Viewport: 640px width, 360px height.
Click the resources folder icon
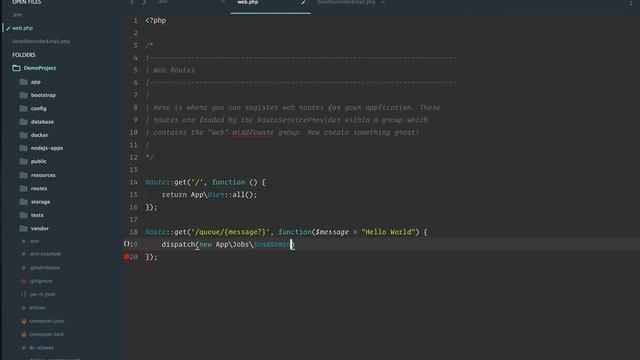point(24,175)
